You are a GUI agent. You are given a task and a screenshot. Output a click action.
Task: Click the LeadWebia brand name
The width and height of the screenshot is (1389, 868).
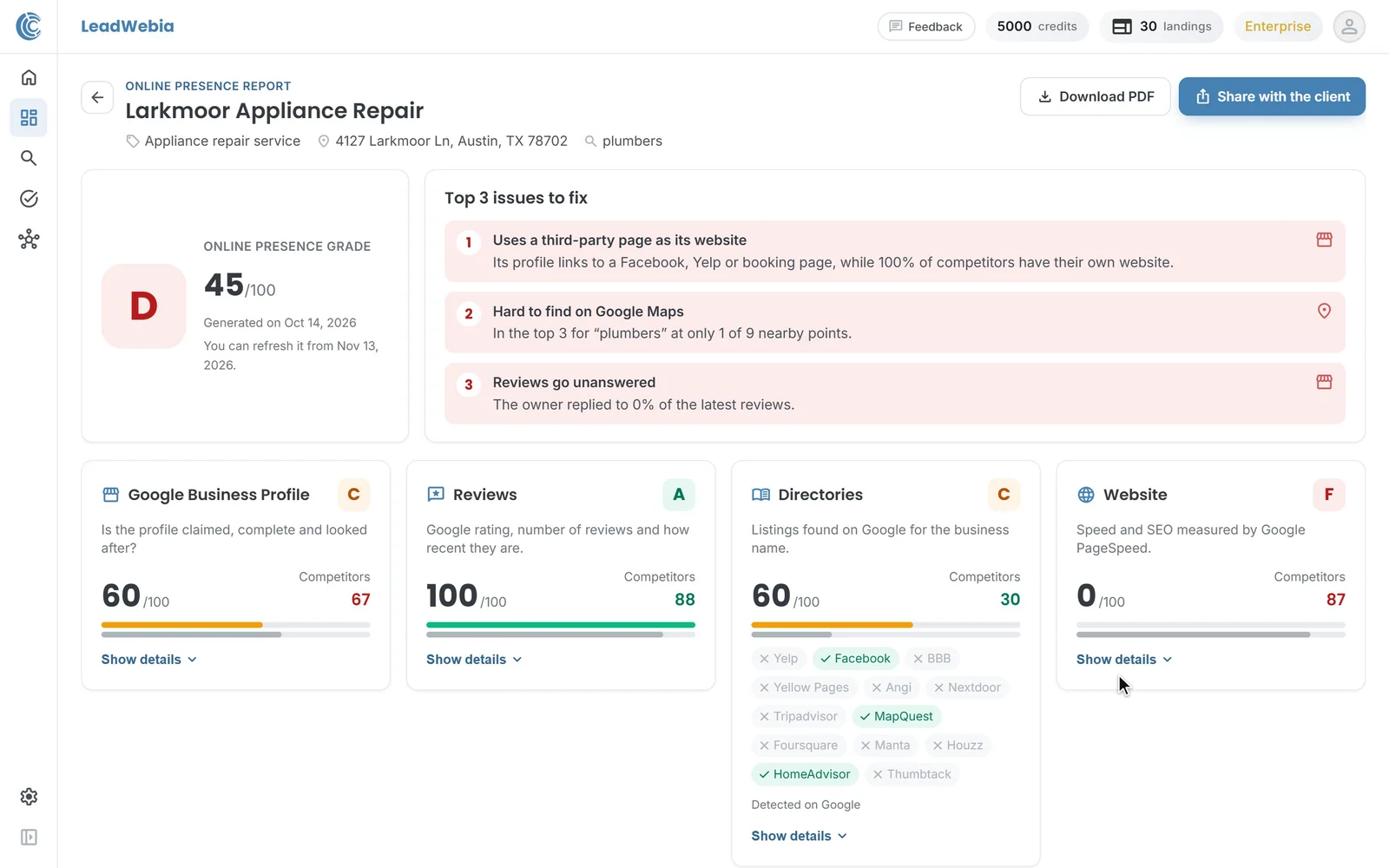(128, 26)
